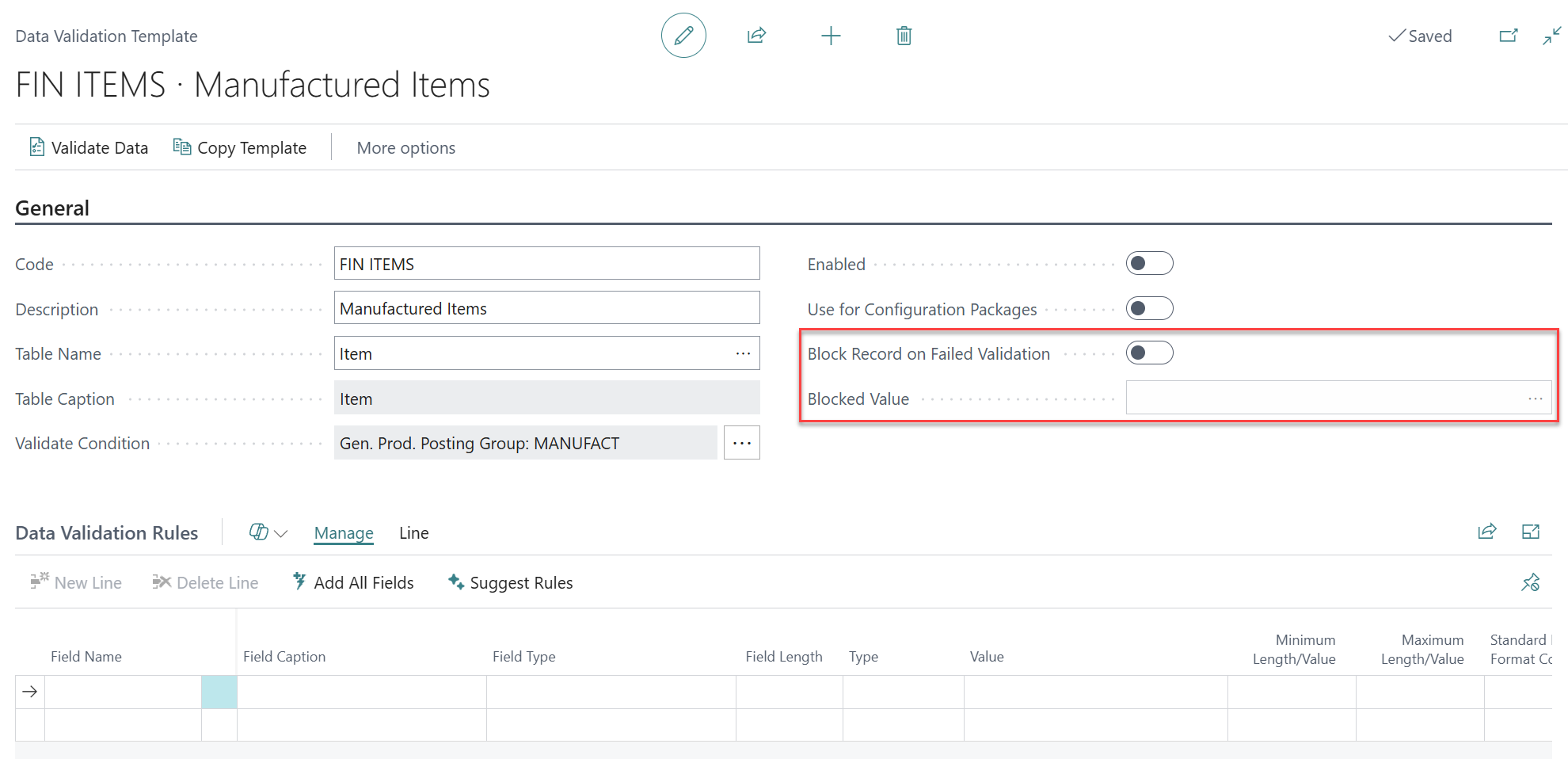The image size is (1568, 759).
Task: Open the More options menu
Action: pos(405,147)
